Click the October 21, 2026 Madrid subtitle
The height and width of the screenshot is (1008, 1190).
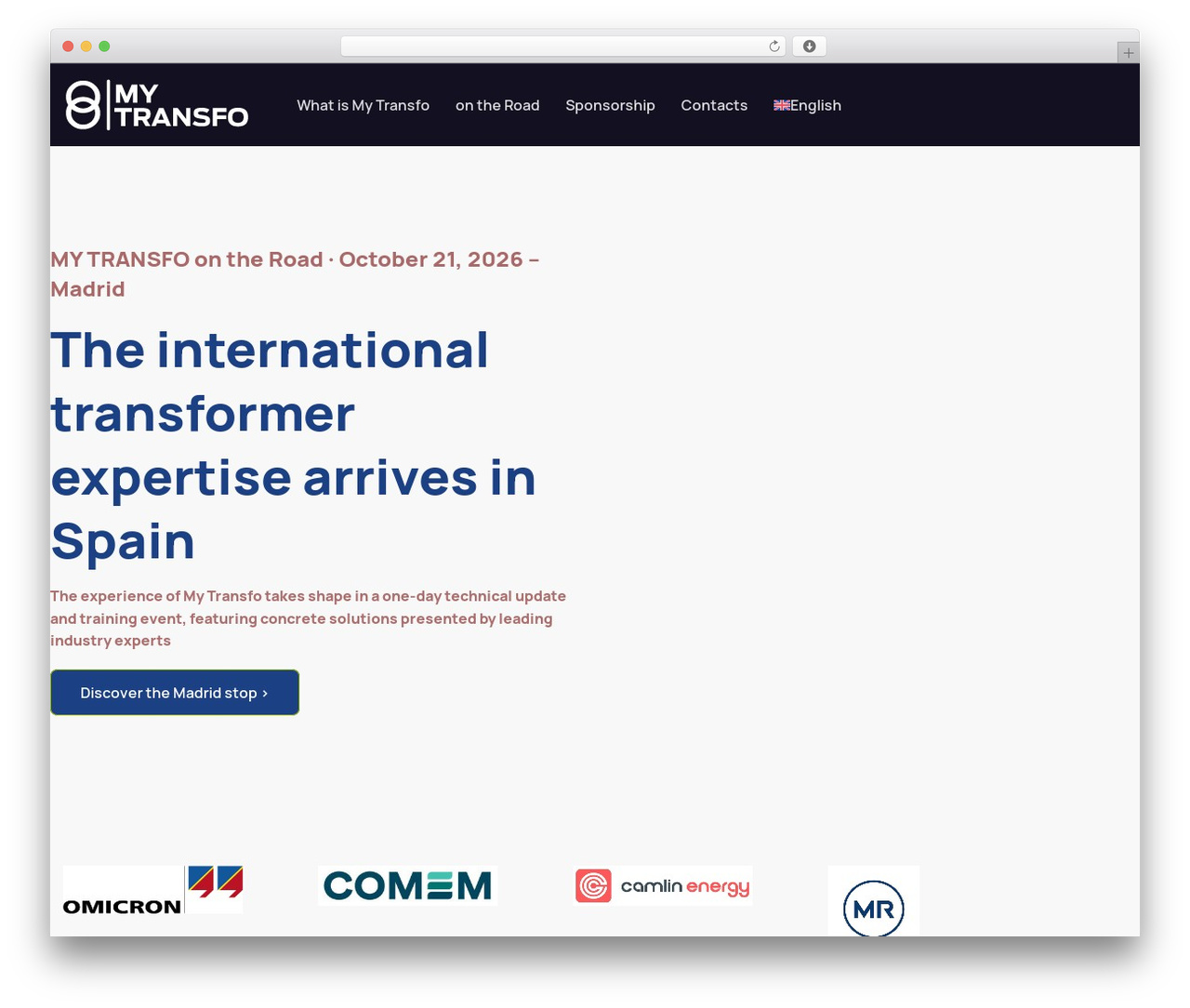point(296,274)
